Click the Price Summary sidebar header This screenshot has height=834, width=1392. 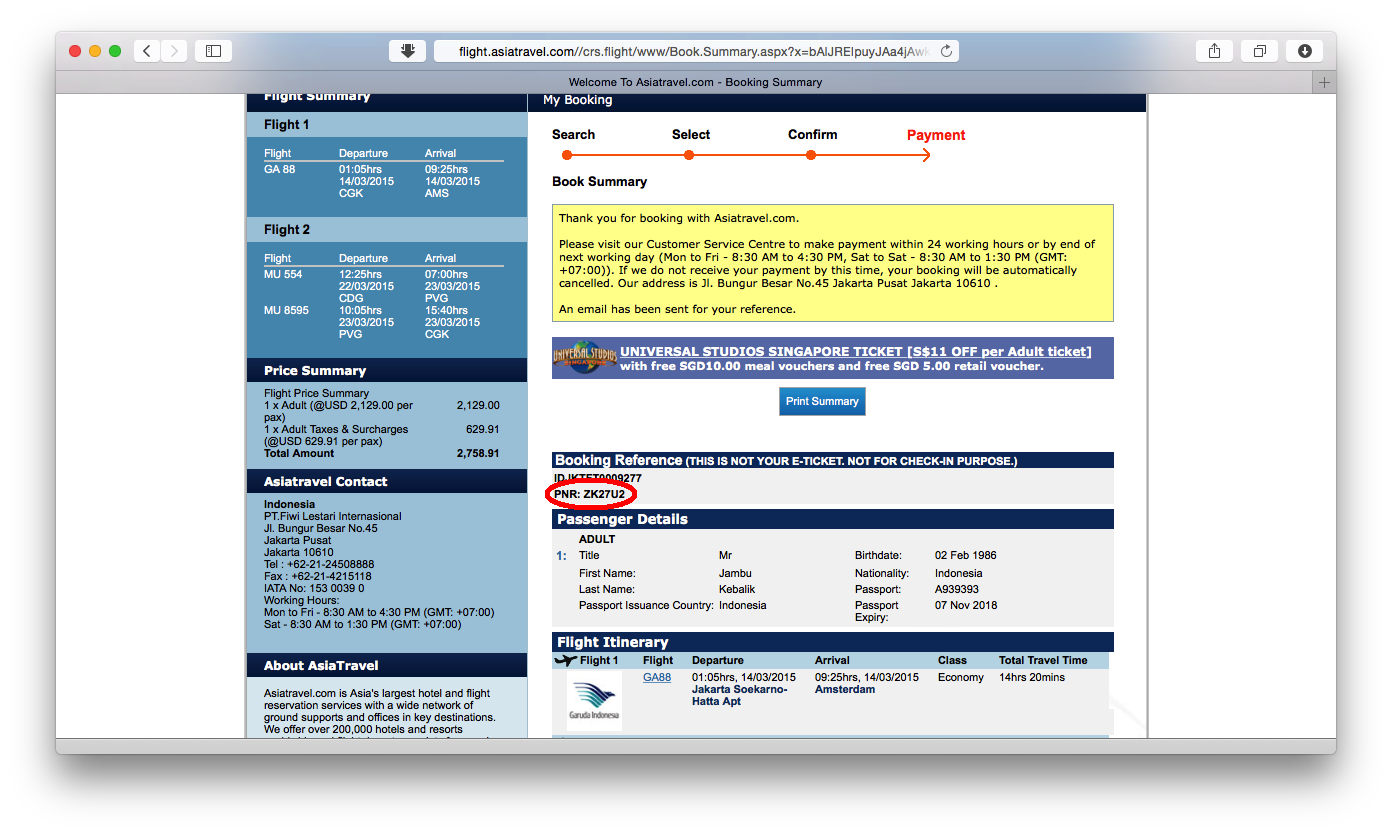[x=387, y=370]
